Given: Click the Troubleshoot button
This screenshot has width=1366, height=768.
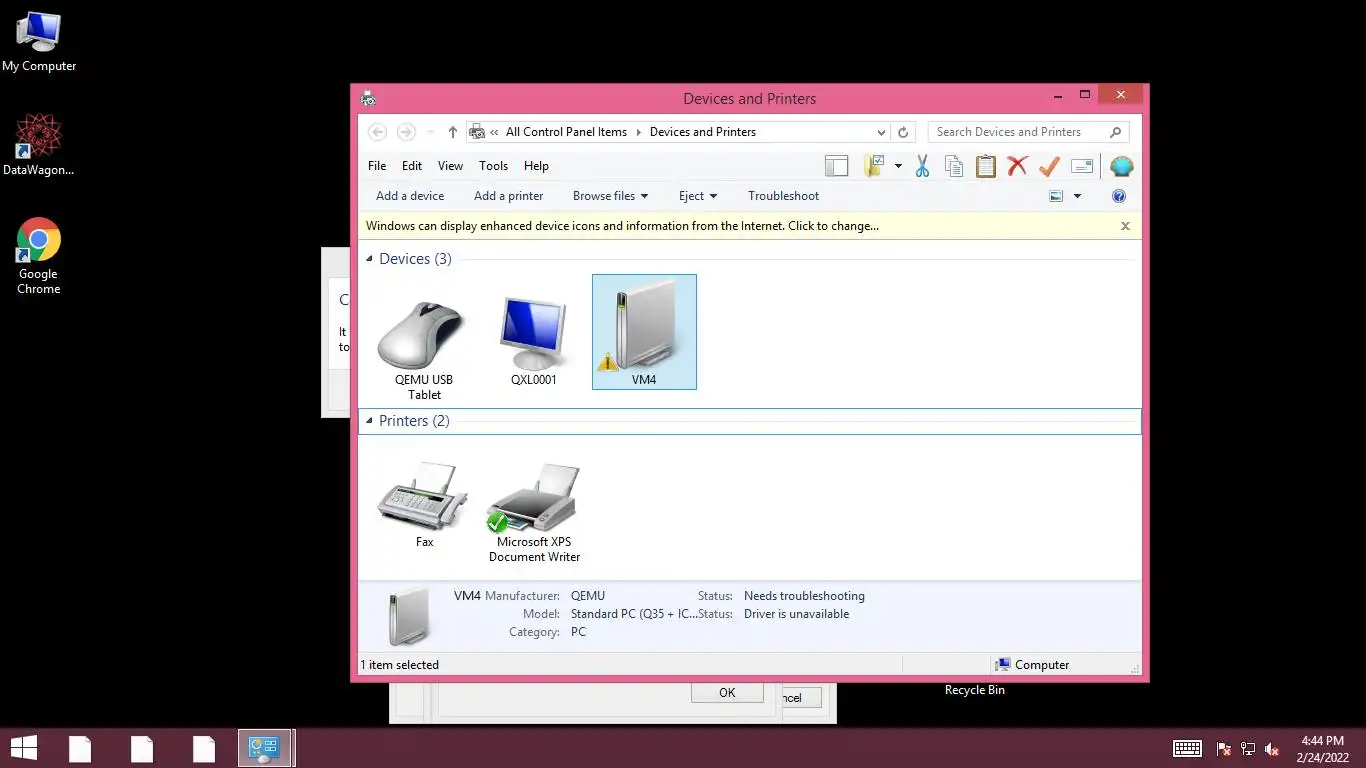Looking at the screenshot, I should pyautogui.click(x=783, y=196).
